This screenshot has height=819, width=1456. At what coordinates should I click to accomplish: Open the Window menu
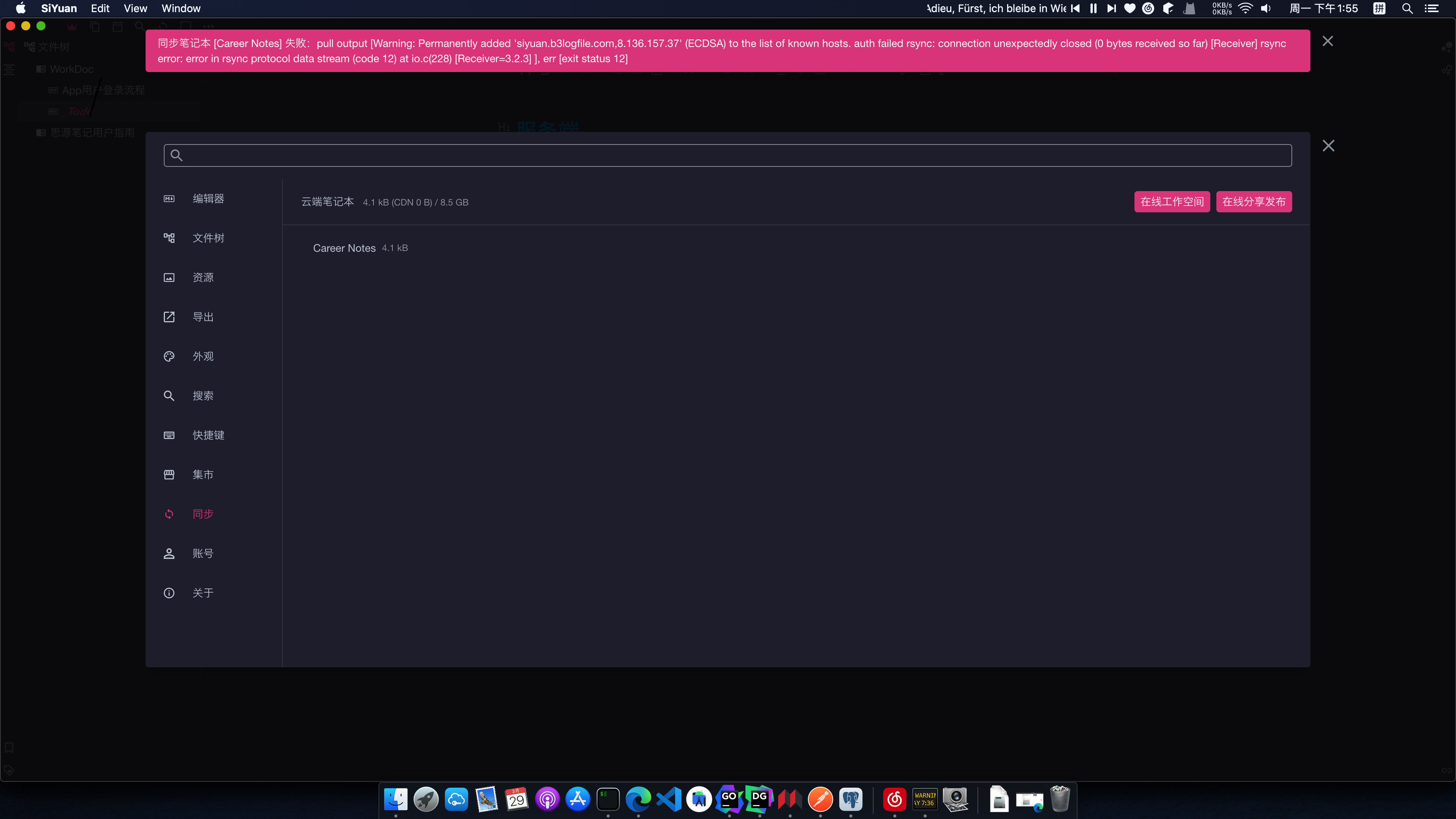point(181,8)
